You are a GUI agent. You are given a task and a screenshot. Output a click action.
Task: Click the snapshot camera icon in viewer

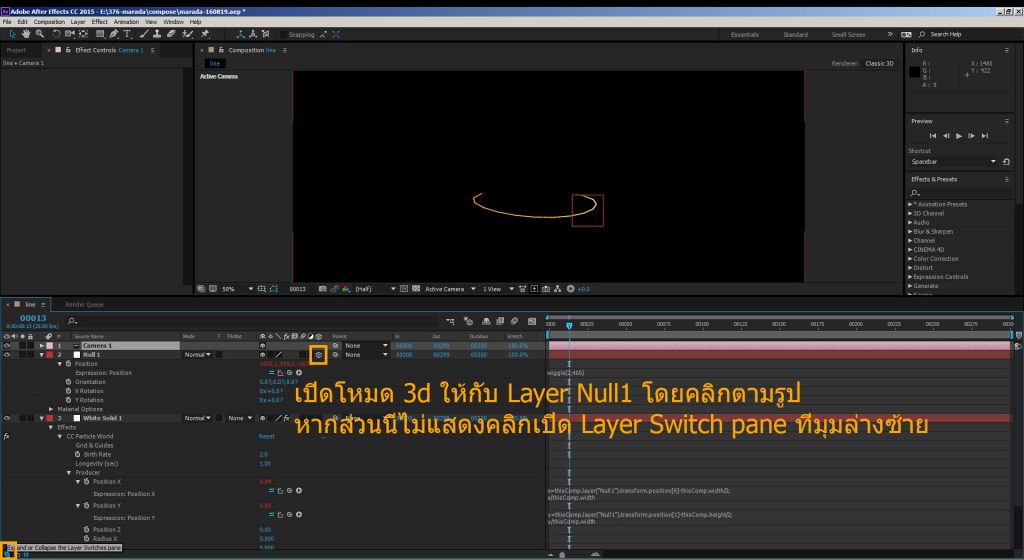pyautogui.click(x=323, y=288)
